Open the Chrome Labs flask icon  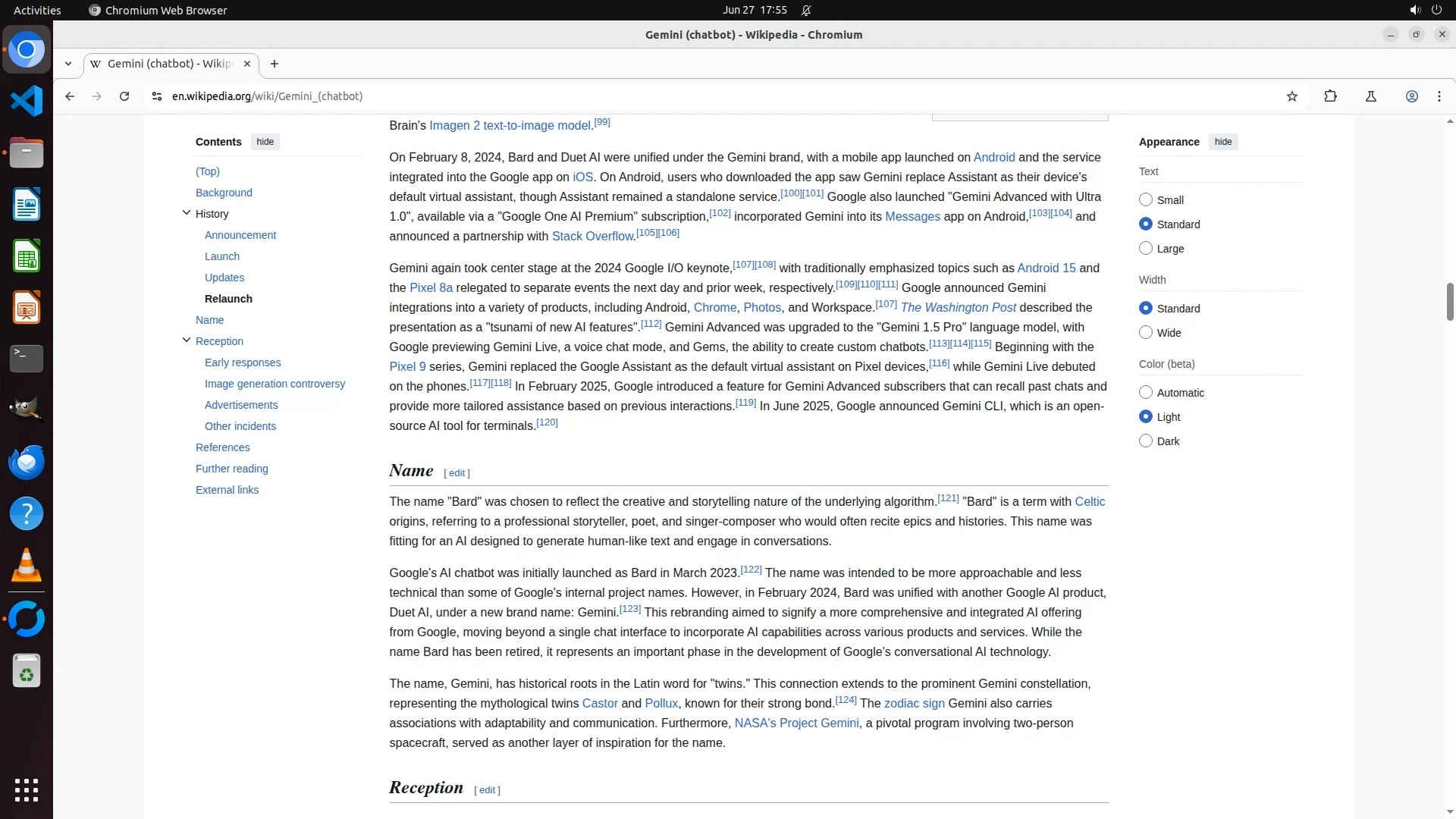(1370, 96)
